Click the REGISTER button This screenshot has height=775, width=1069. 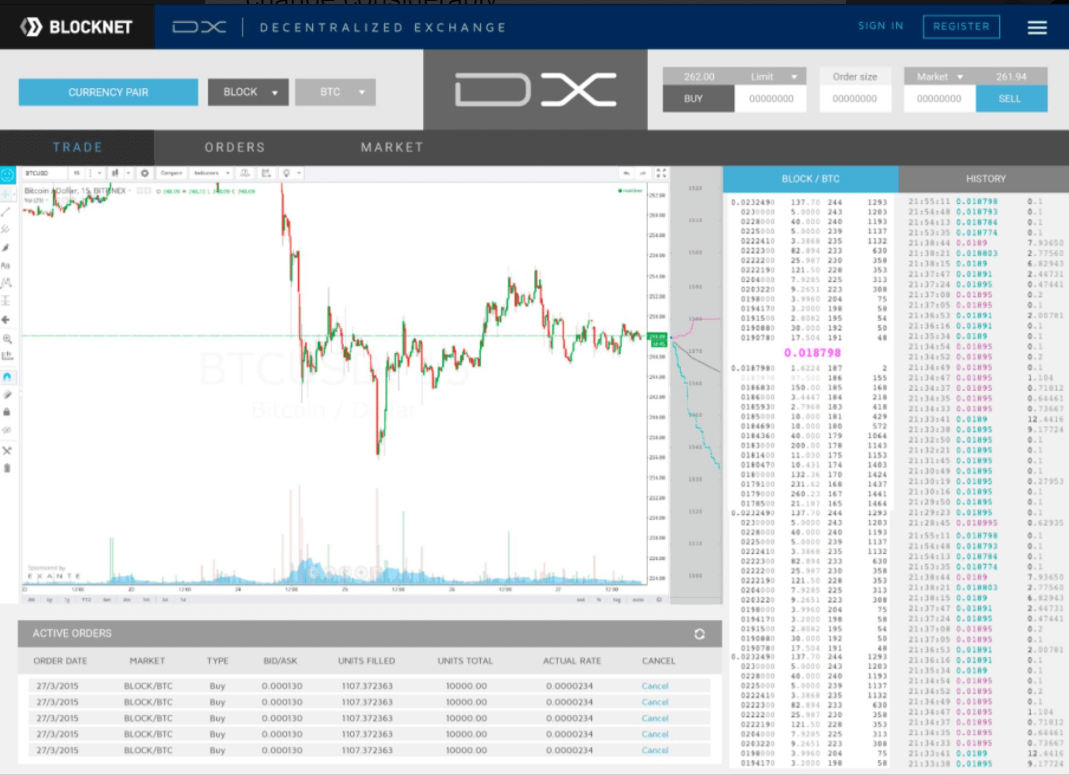point(961,26)
